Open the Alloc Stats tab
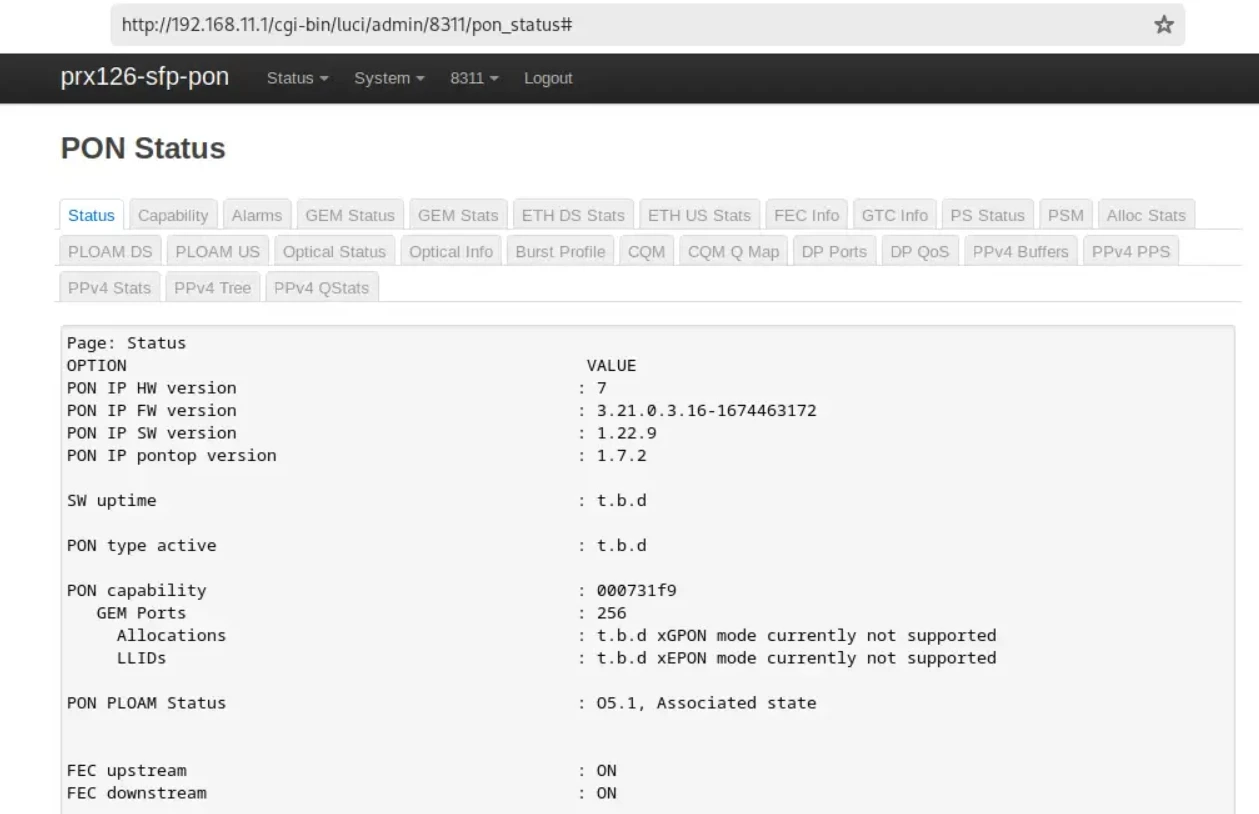1259x814 pixels. (x=1146, y=215)
